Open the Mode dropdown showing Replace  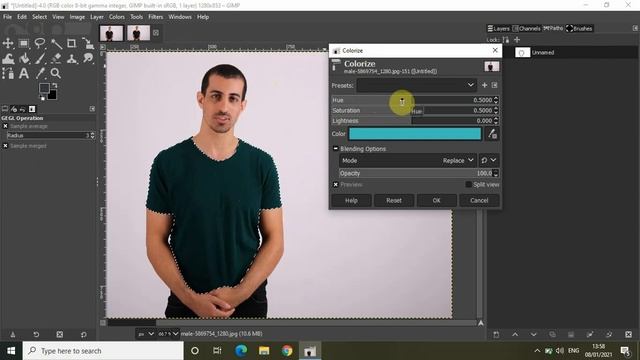click(x=408, y=160)
